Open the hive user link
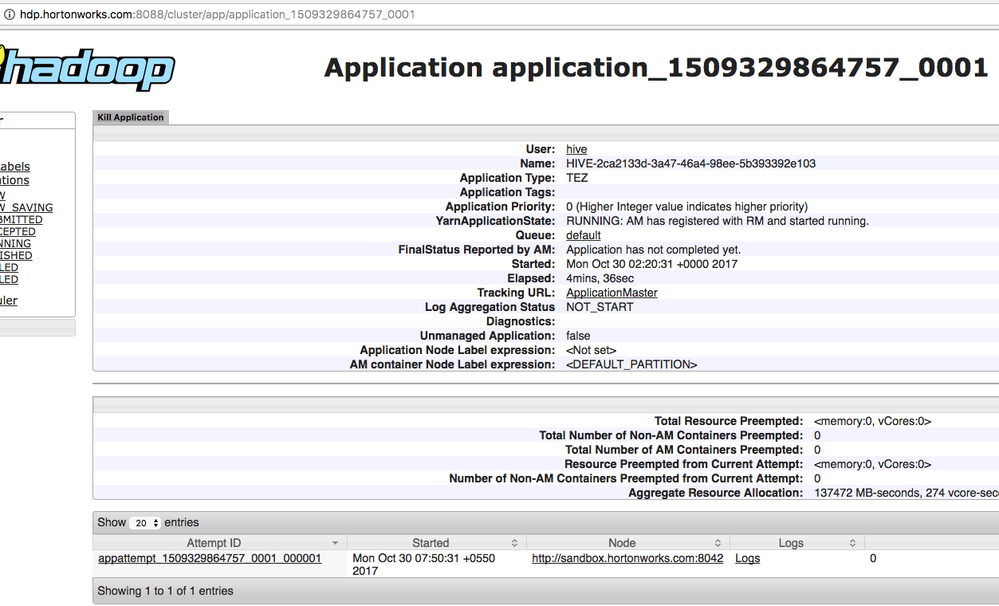The width and height of the screenshot is (999, 606). pyautogui.click(x=576, y=148)
